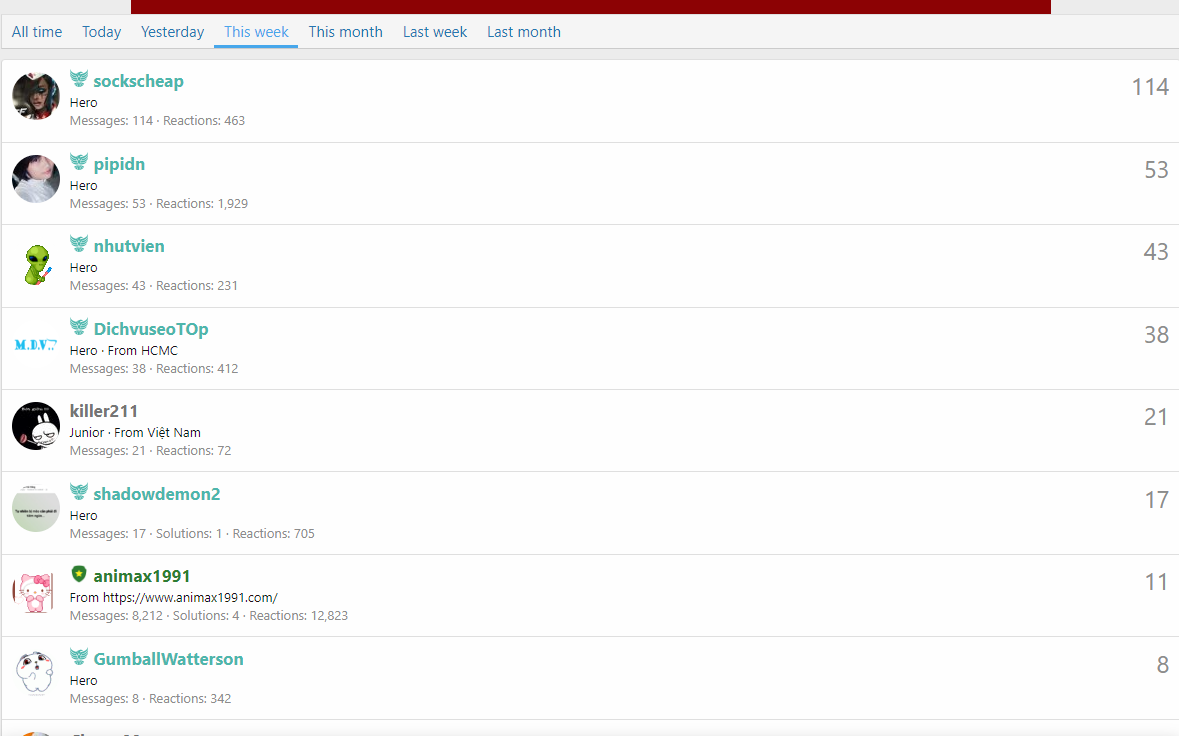Click the Hero badge icon beside sockscheap
1179x736 pixels.
click(79, 78)
